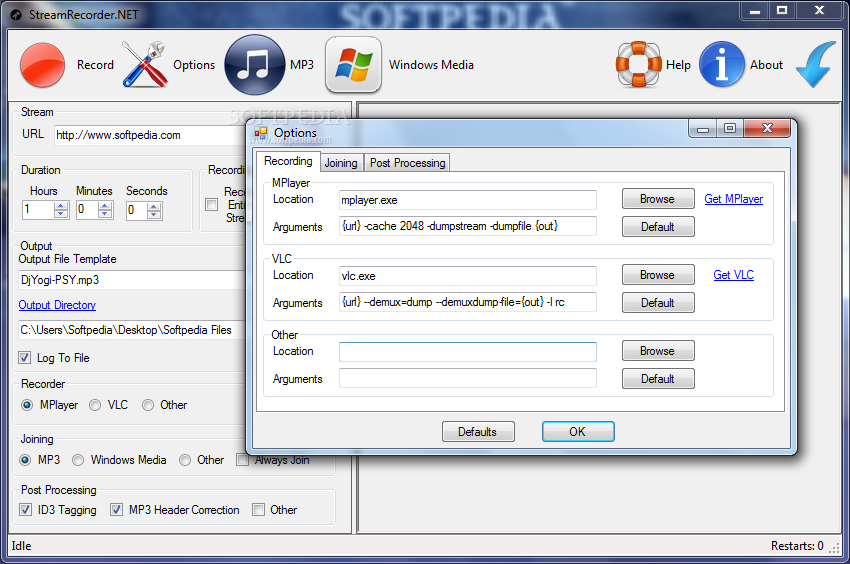The width and height of the screenshot is (850, 564).
Task: Open the Output Directory link
Action: (x=57, y=305)
